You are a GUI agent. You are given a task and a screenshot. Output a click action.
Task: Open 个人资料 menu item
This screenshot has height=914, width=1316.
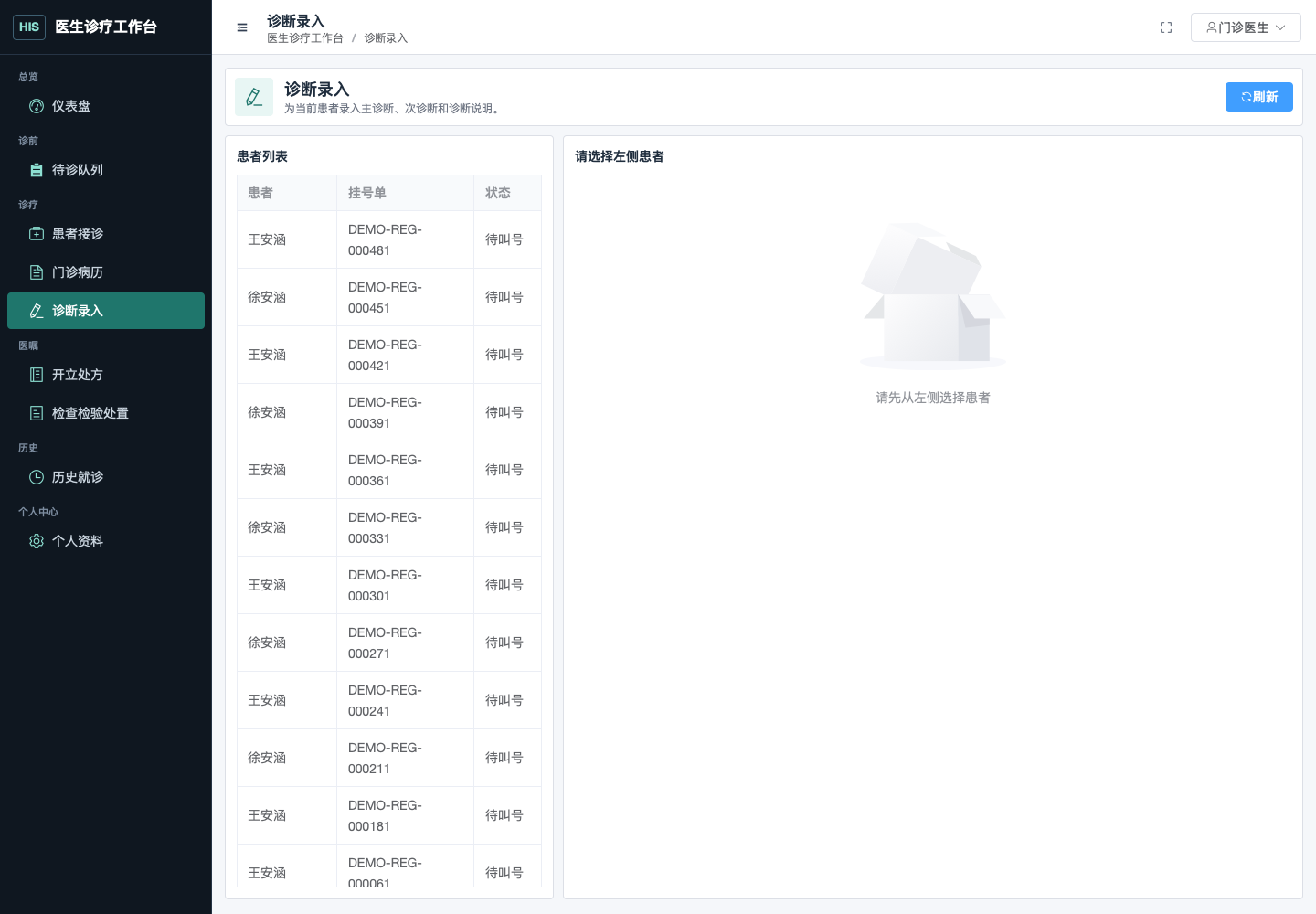pyautogui.click(x=106, y=541)
